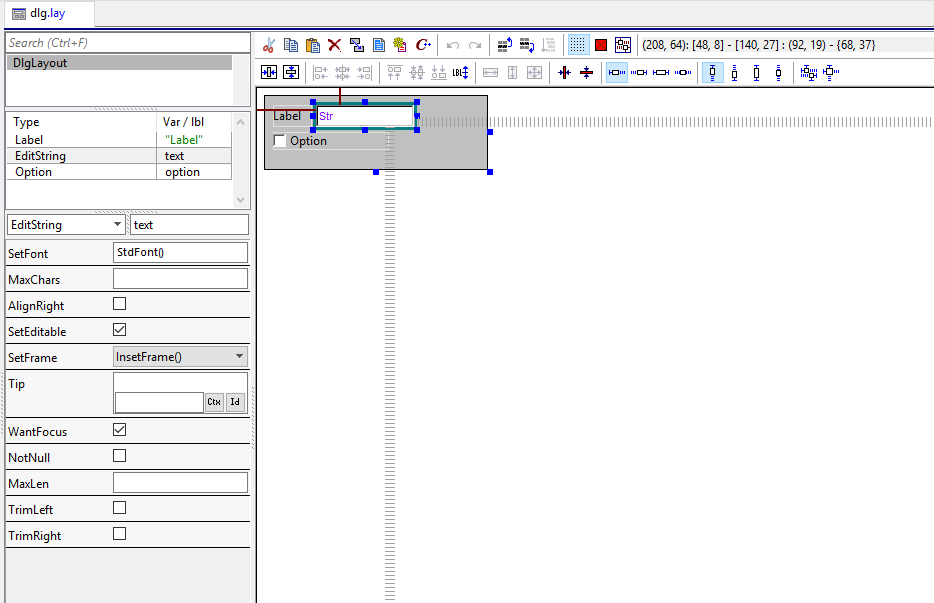Image resolution: width=934 pixels, height=603 pixels.
Task: Select DlgLayout in the layout list
Action: point(118,63)
